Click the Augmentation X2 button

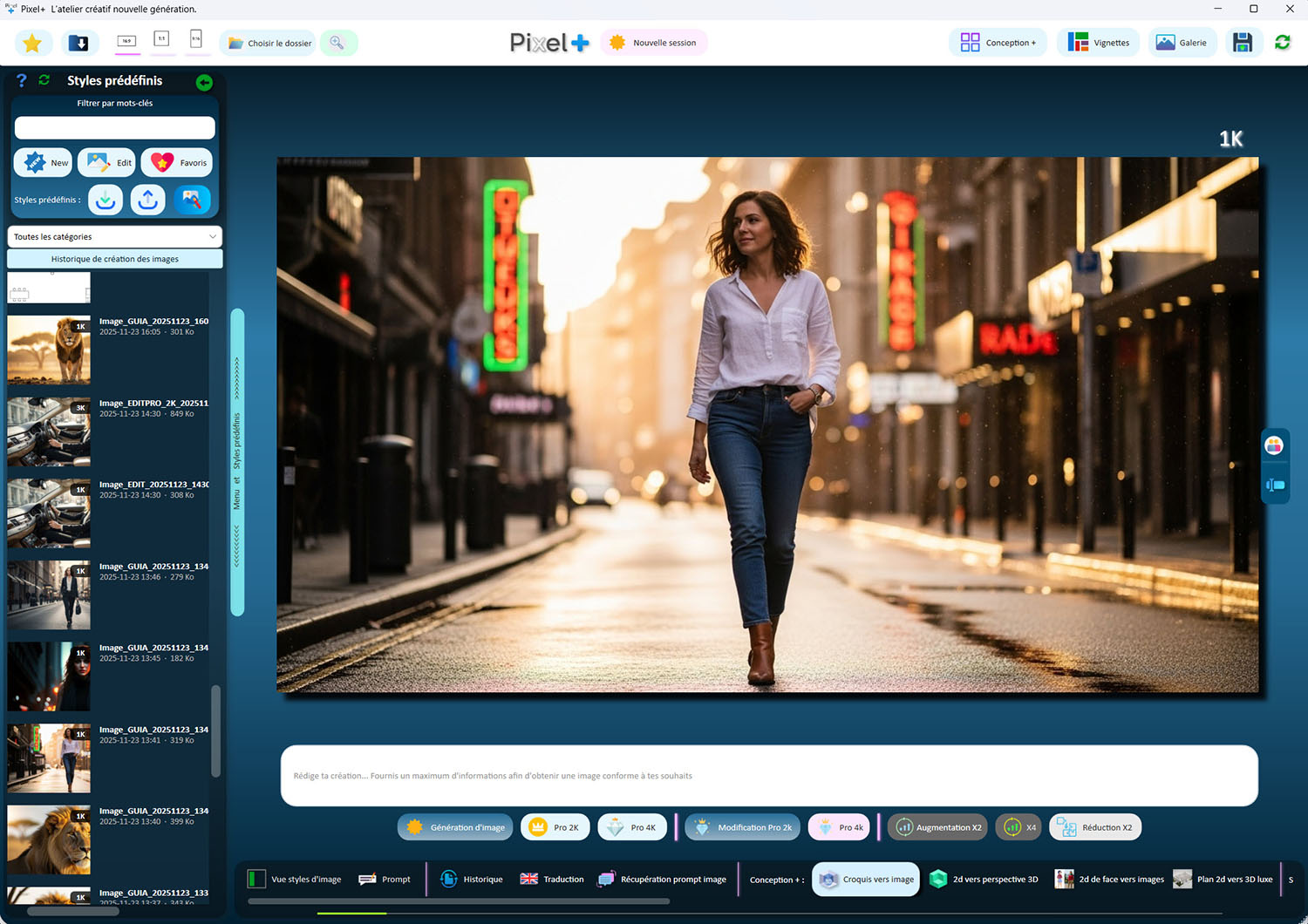tap(937, 827)
